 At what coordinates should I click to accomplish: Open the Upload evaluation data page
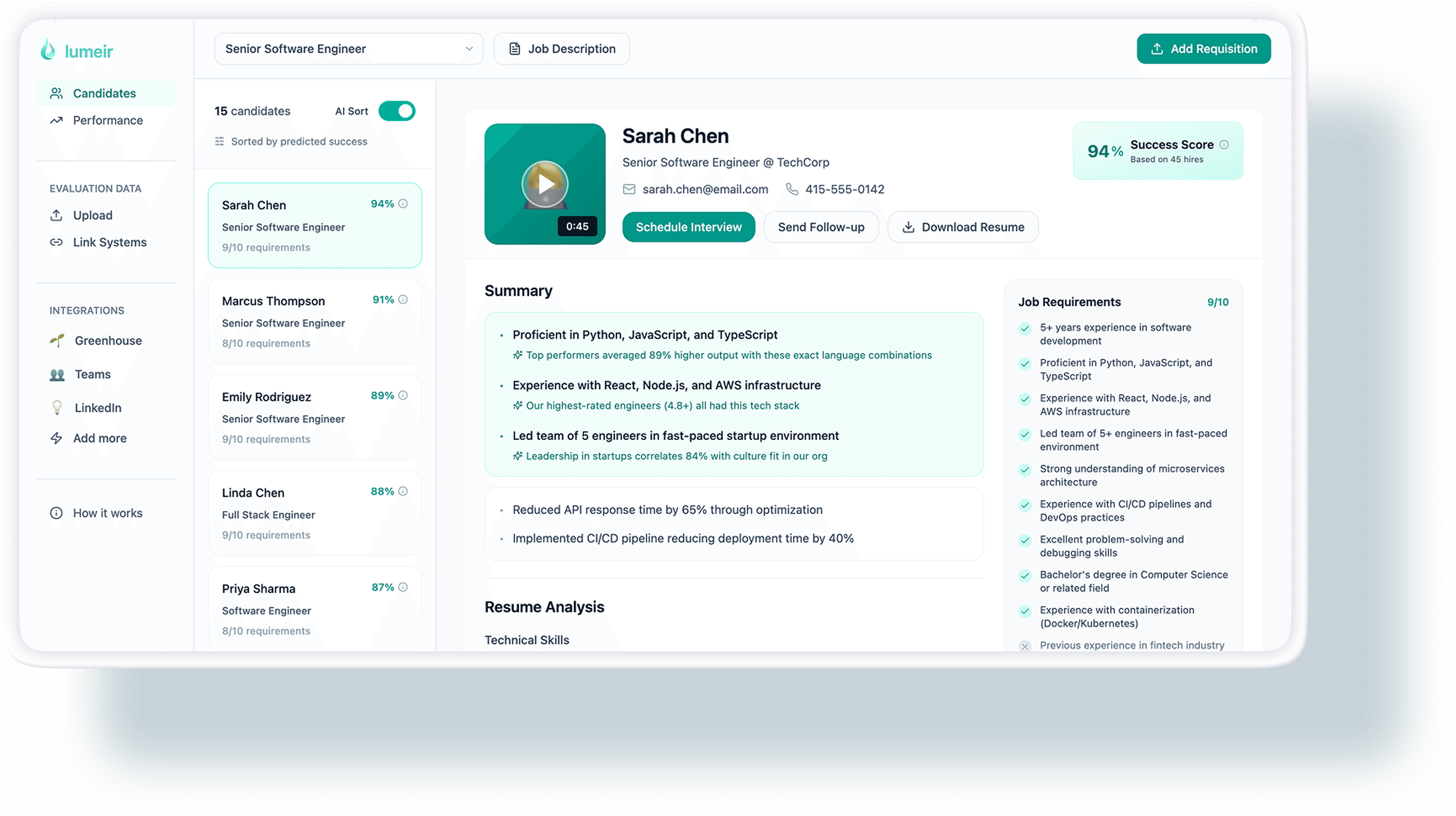pyautogui.click(x=92, y=215)
